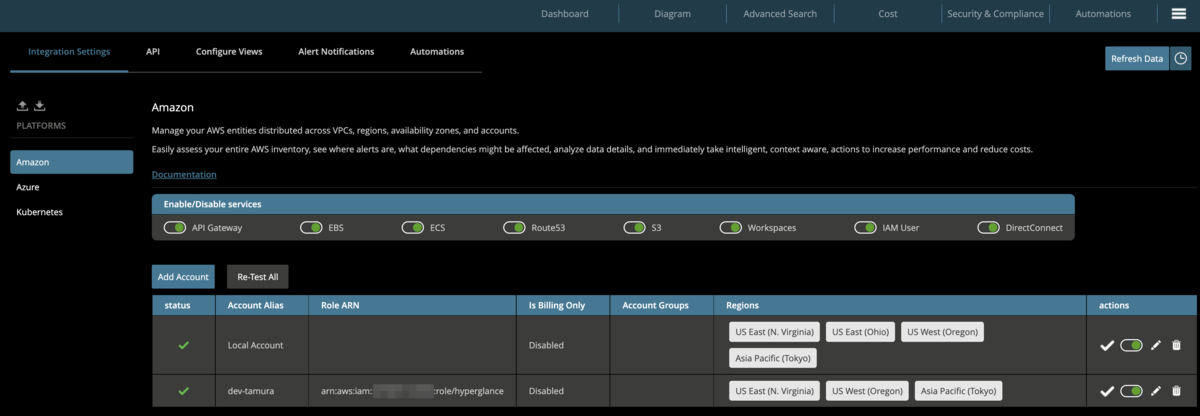Click Local Account's US West (Oregon) tag
This screenshot has height=416, width=1200.
click(943, 331)
